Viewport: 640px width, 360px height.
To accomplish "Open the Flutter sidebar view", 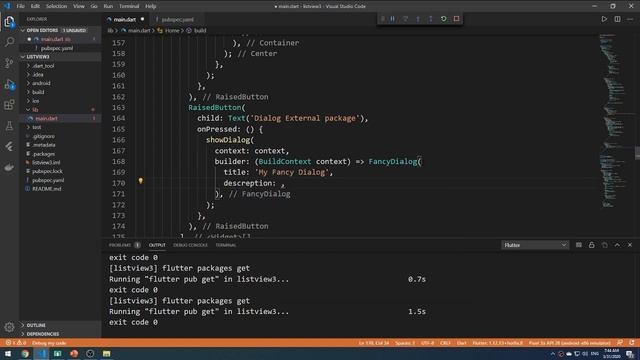I will tap(9, 147).
